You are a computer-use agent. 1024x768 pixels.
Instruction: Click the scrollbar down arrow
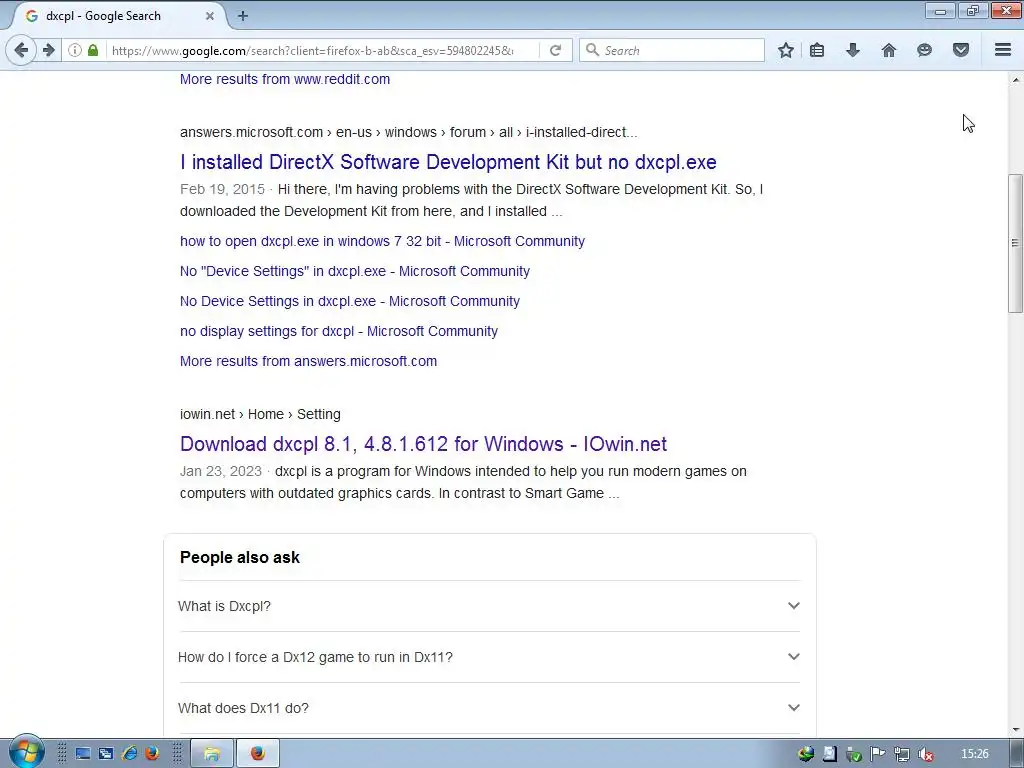point(1015,729)
